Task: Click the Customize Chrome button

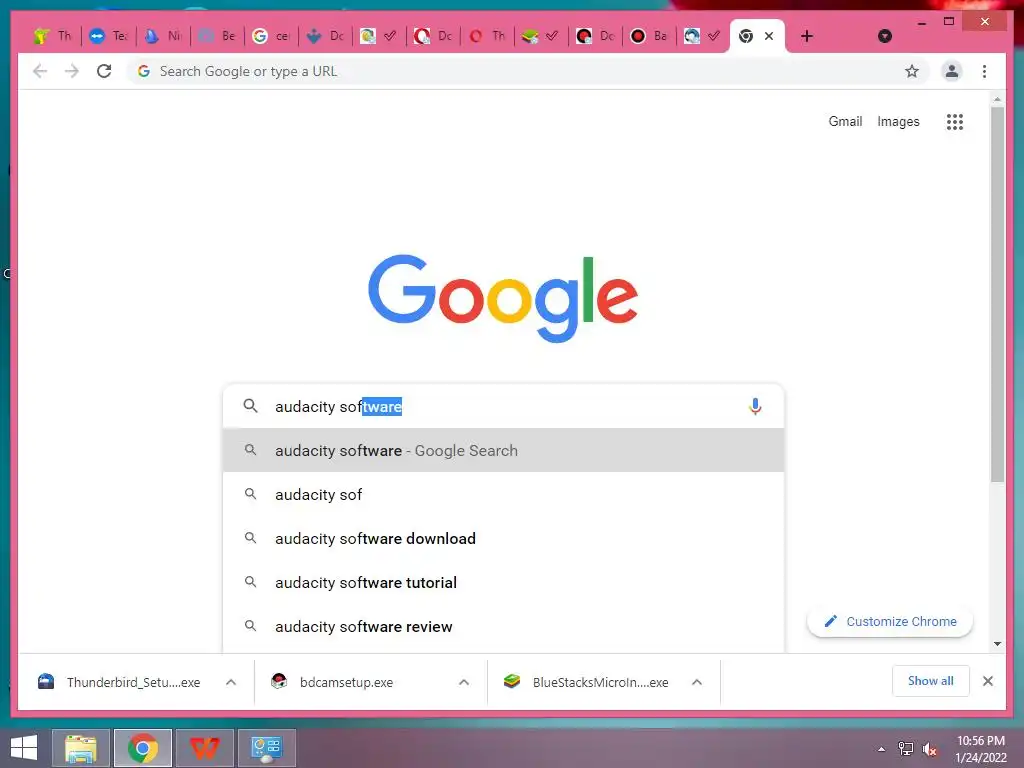Action: pyautogui.click(x=890, y=622)
